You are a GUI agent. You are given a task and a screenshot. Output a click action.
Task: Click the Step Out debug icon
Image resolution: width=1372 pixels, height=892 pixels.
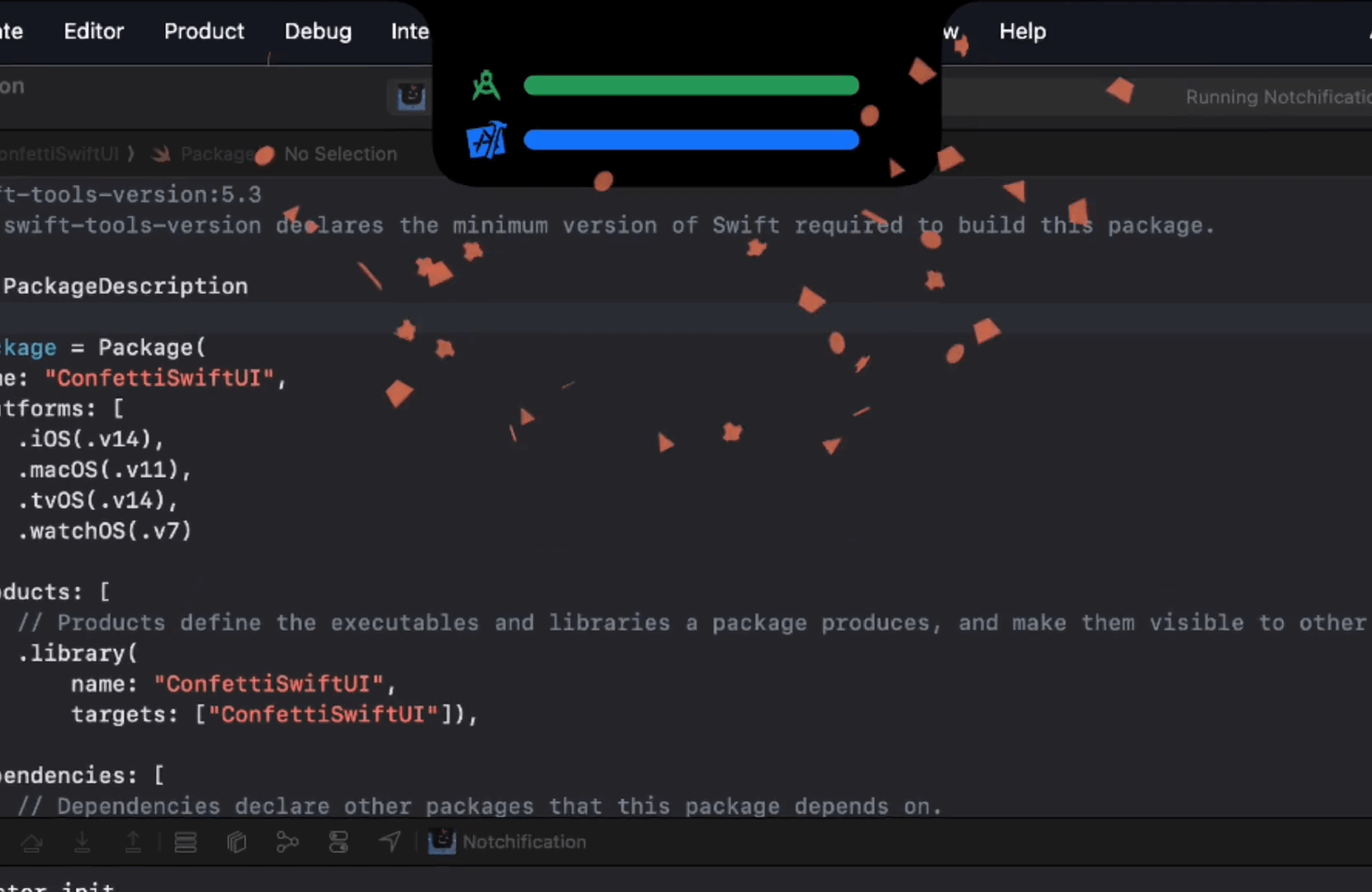pyautogui.click(x=133, y=842)
